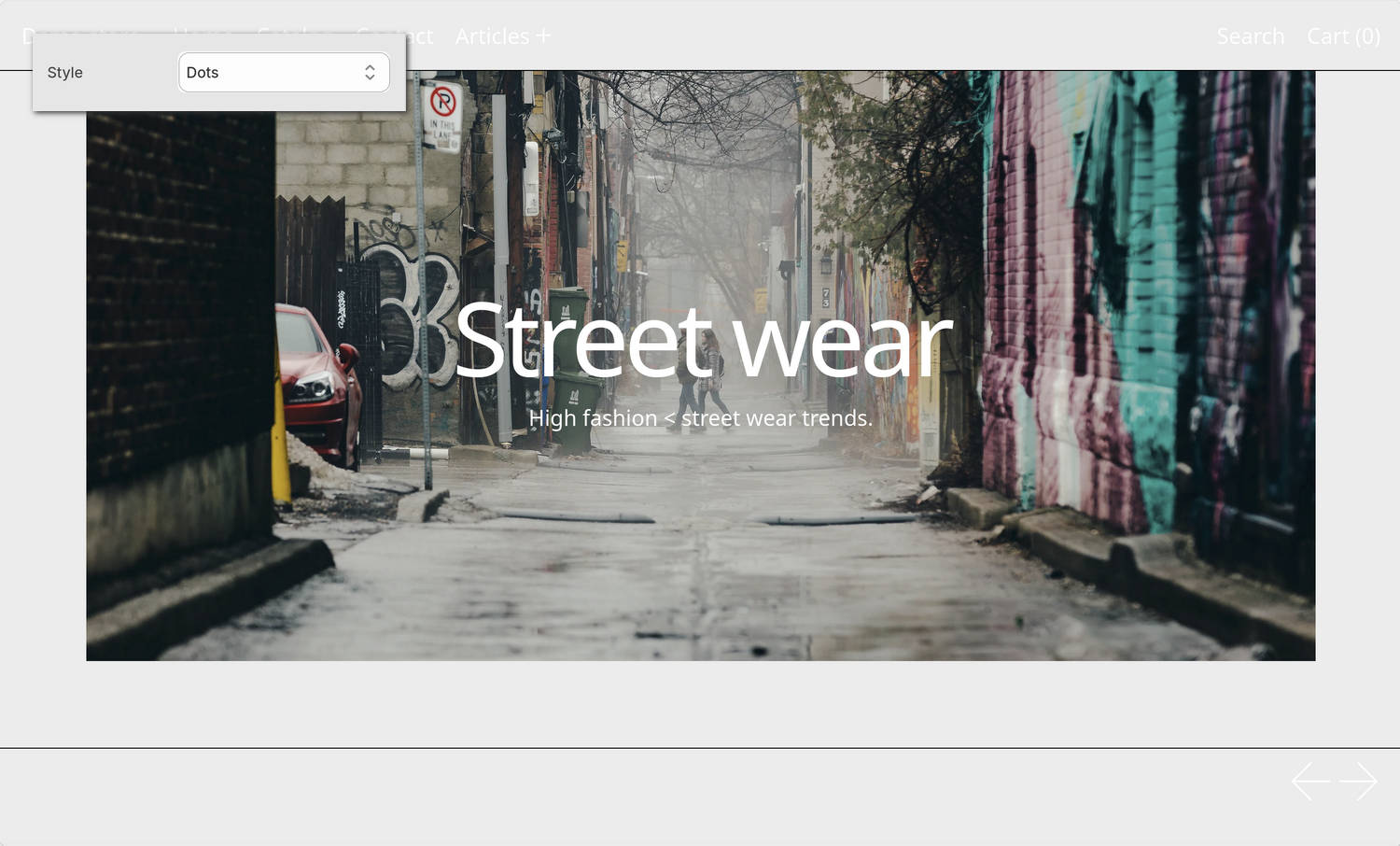Click the Search link in the header
1400x846 pixels.
[x=1250, y=36]
